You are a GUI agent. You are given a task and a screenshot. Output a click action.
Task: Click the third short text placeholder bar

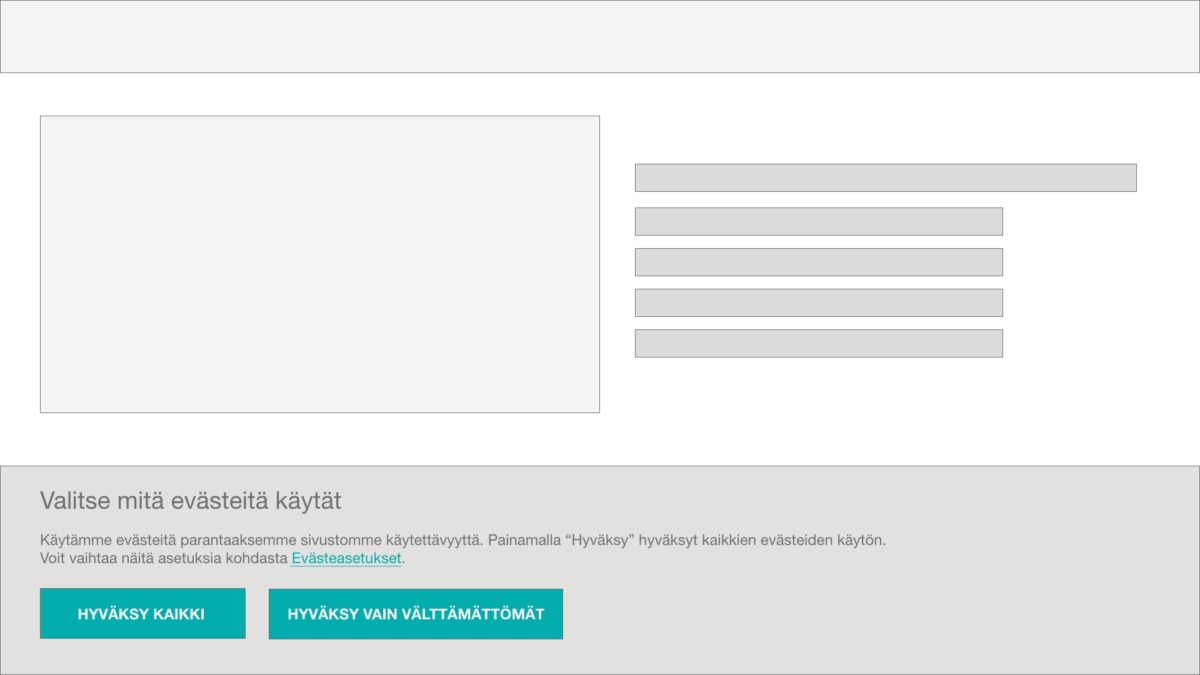pos(818,303)
